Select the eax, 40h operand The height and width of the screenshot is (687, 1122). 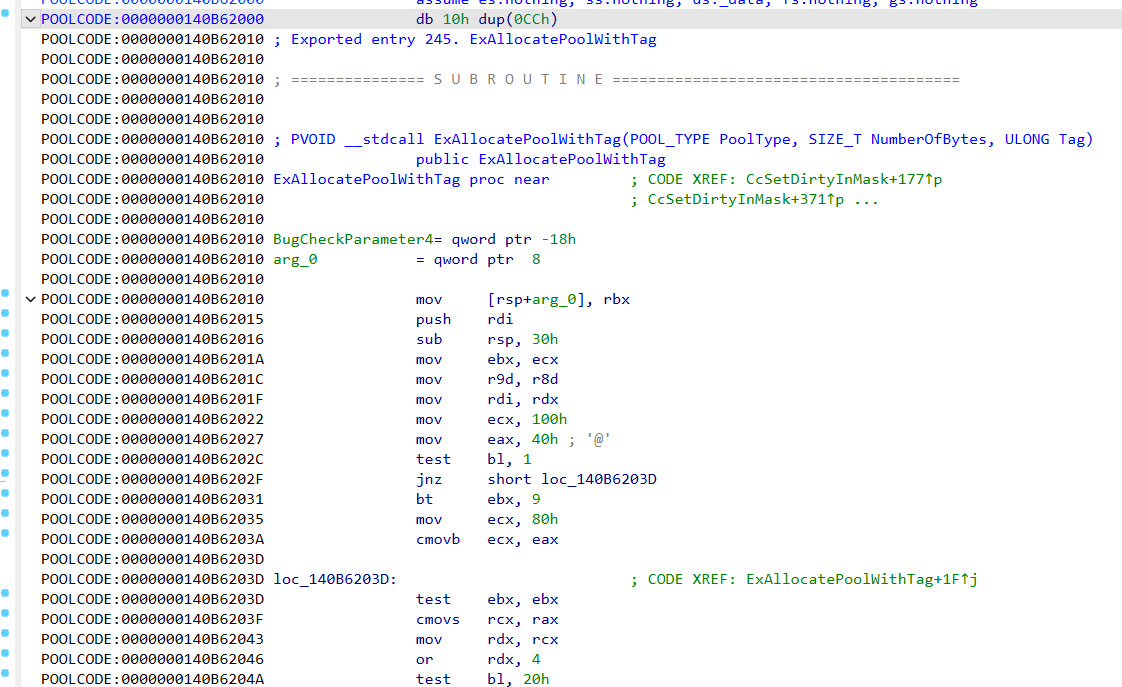click(x=522, y=440)
